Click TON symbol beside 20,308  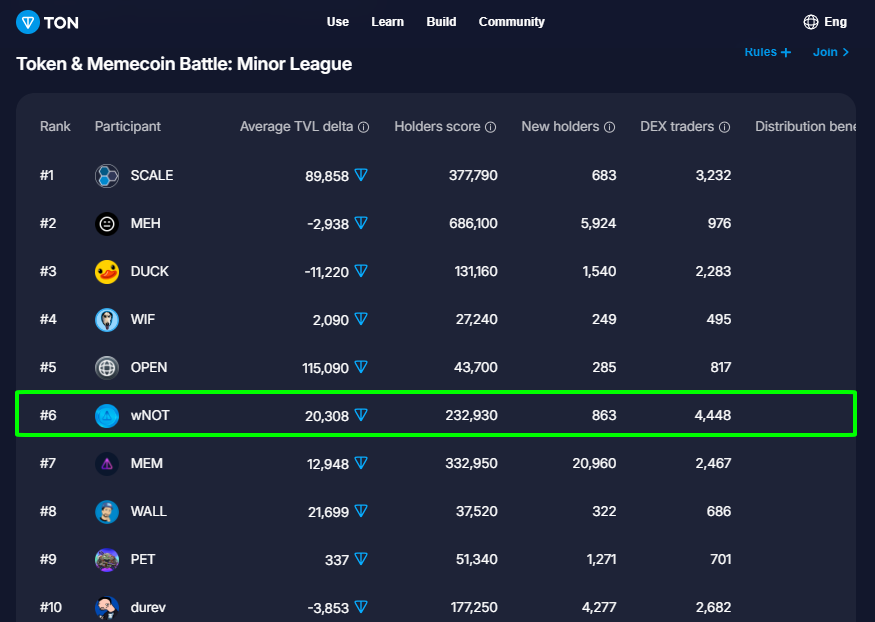pos(361,415)
